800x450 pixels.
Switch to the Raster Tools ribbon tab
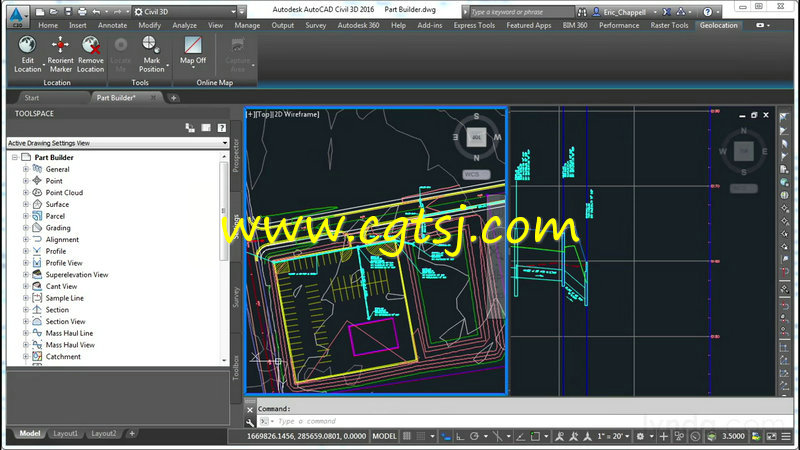(669, 25)
